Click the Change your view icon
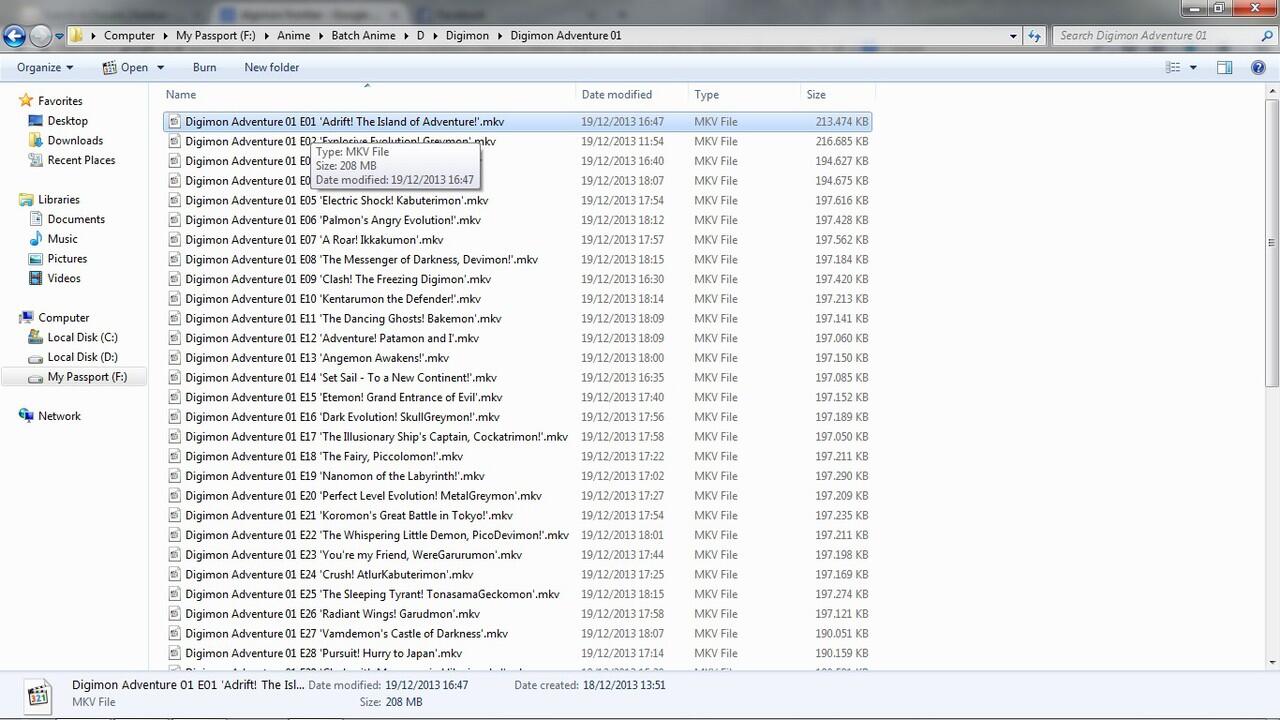The height and width of the screenshot is (720, 1280). click(1173, 67)
